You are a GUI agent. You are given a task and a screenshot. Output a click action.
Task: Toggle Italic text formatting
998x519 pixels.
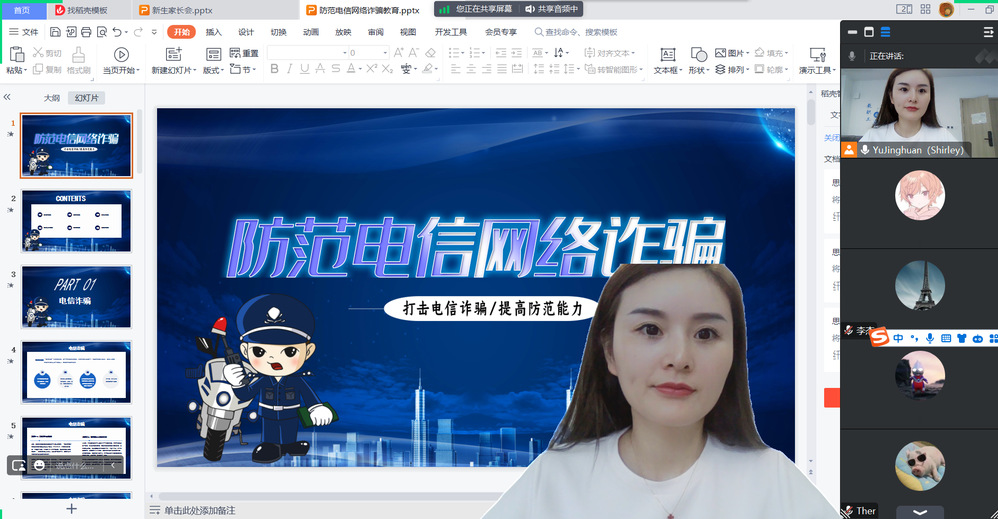pos(290,69)
